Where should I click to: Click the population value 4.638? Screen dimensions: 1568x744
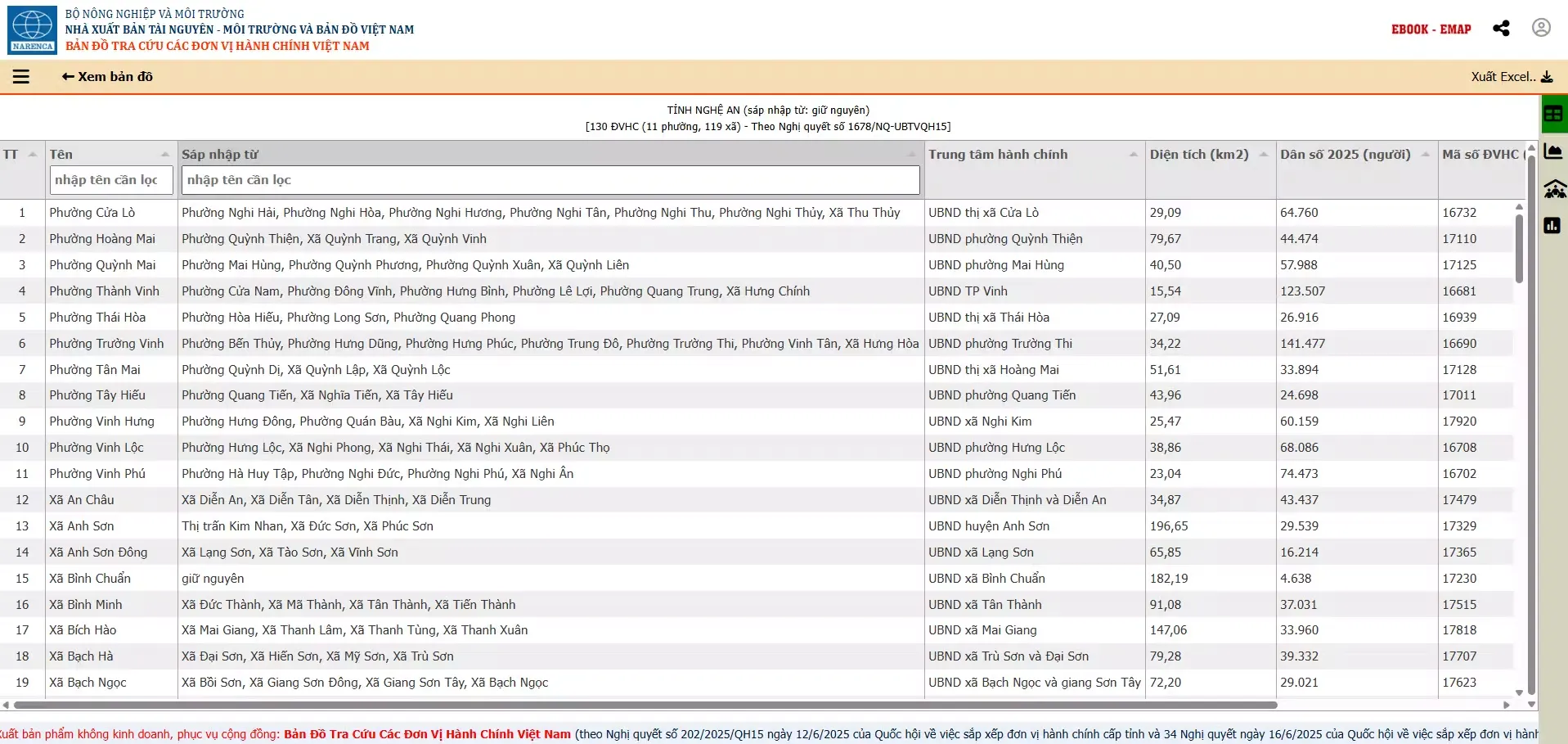pos(1296,579)
